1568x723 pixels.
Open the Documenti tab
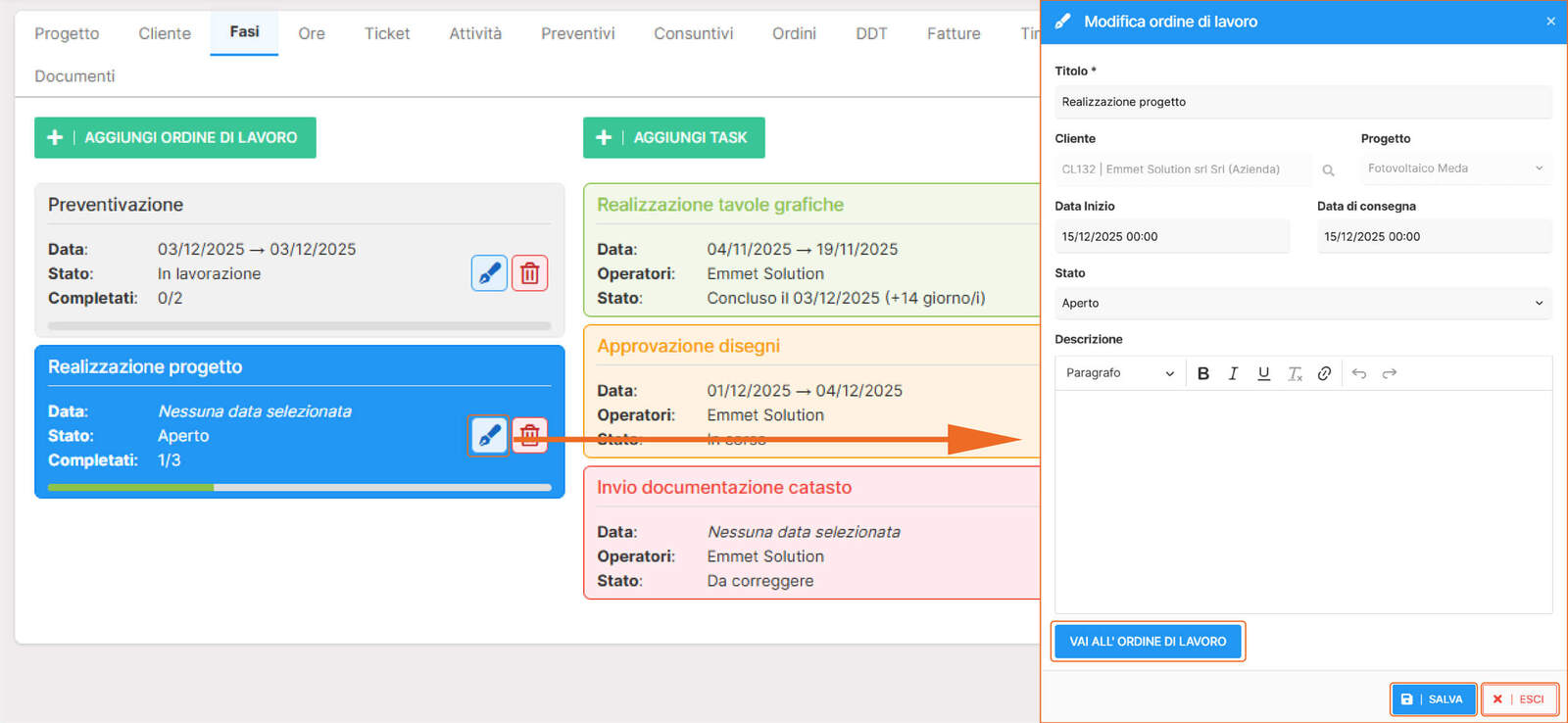(x=74, y=76)
